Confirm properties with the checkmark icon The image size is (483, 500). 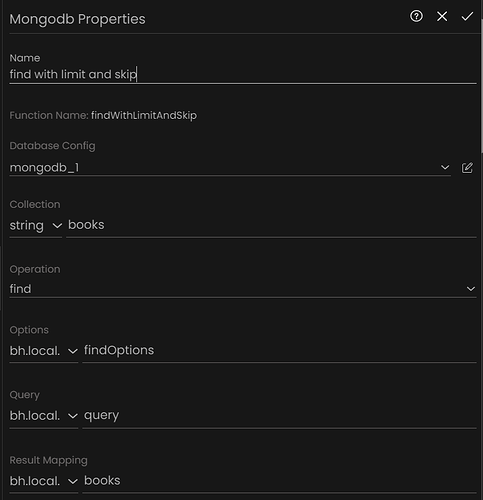[467, 16]
